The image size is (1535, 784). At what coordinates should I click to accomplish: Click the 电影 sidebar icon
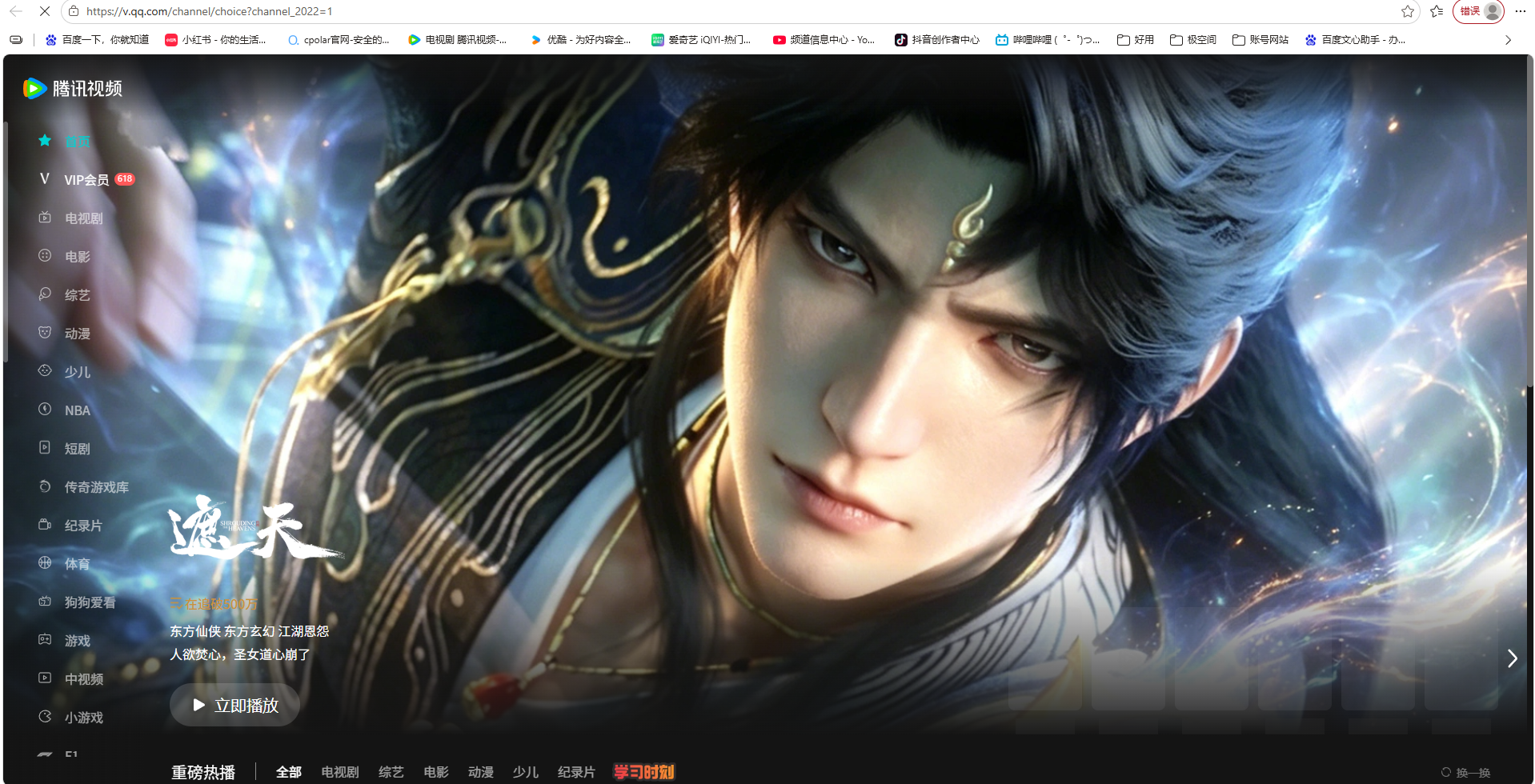pos(45,256)
